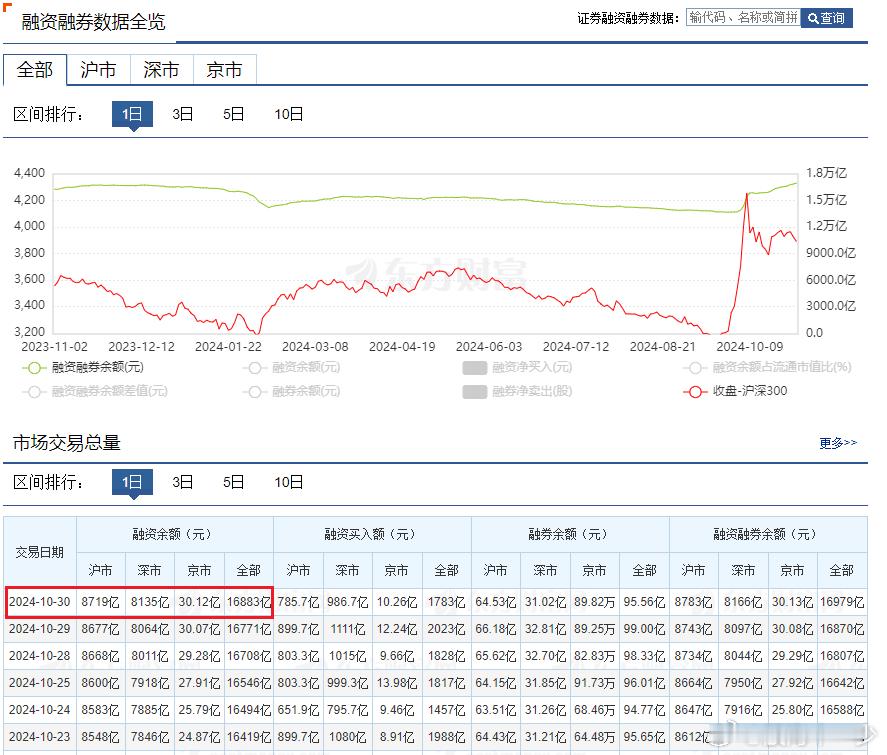Click the 2024-10-30 date cell
The image size is (887, 755).
(x=40, y=602)
